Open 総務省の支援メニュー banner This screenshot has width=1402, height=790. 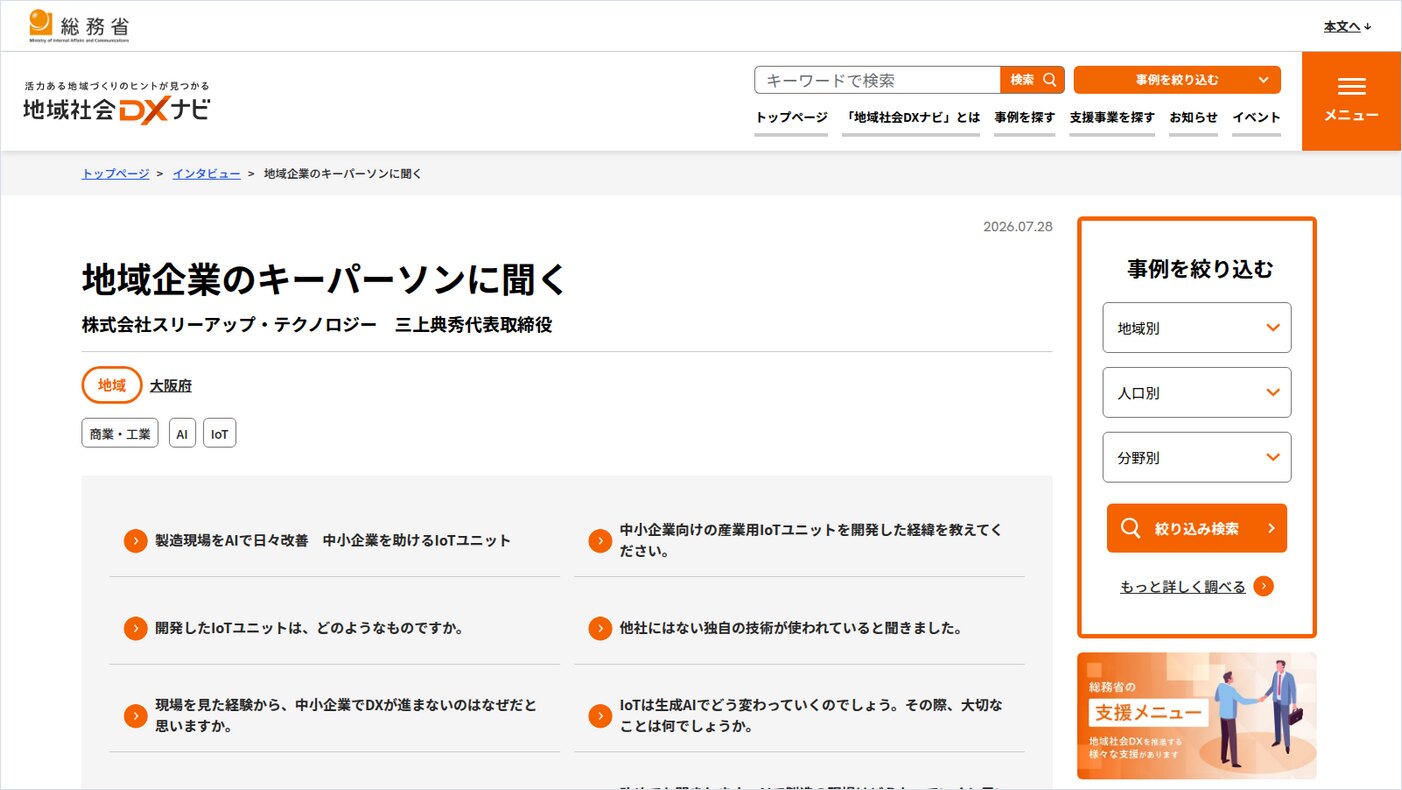[1197, 716]
